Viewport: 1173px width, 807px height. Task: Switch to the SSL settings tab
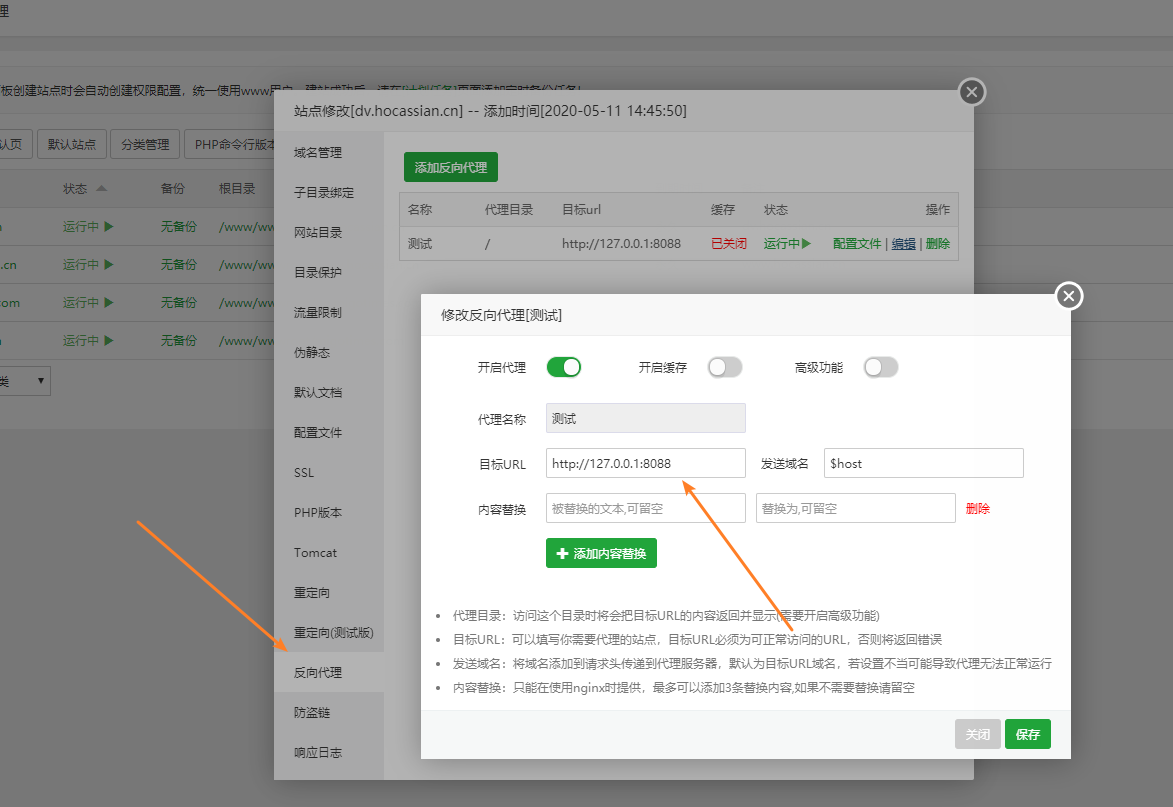(304, 472)
